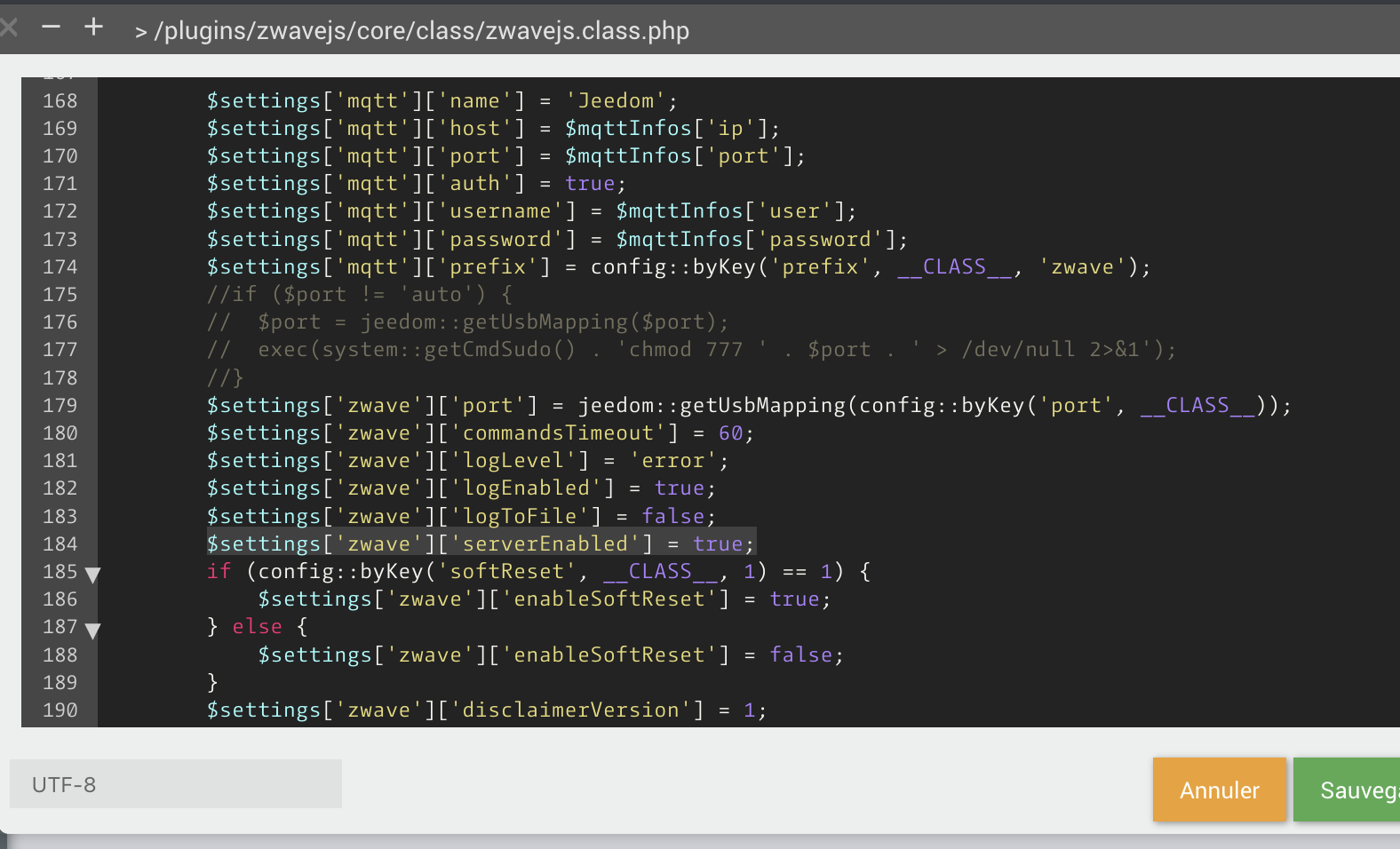Click the false value on line 188
This screenshot has height=849, width=1400.
pyautogui.click(x=801, y=655)
